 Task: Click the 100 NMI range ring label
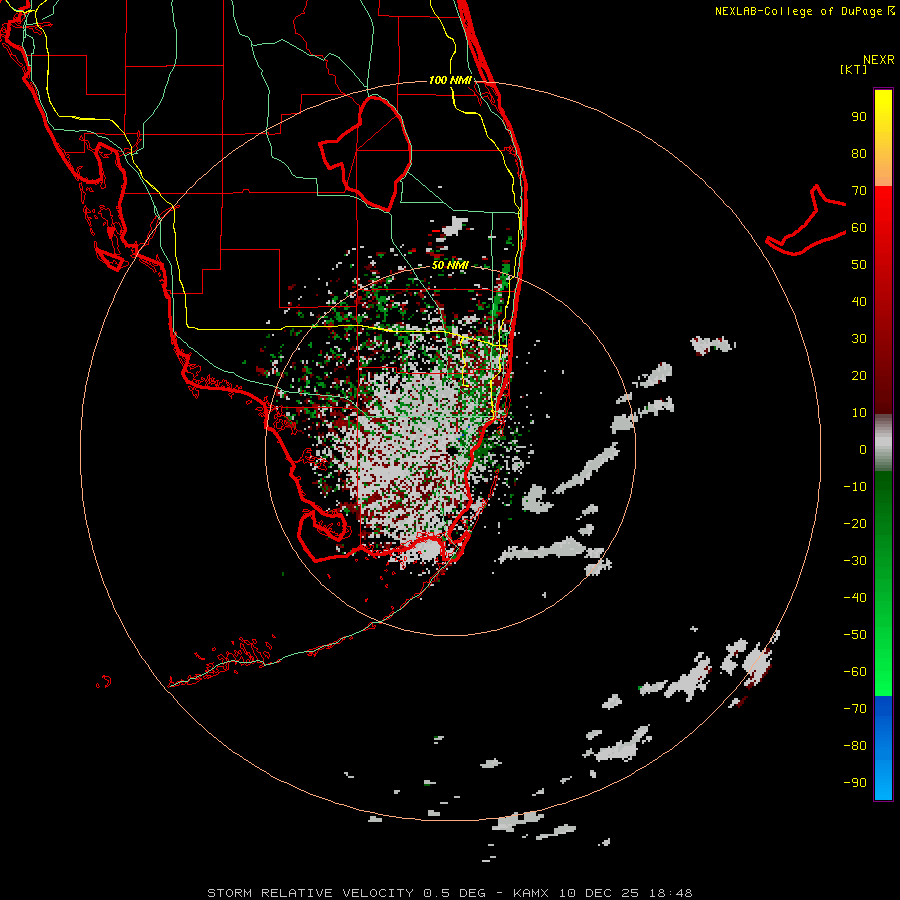click(450, 80)
